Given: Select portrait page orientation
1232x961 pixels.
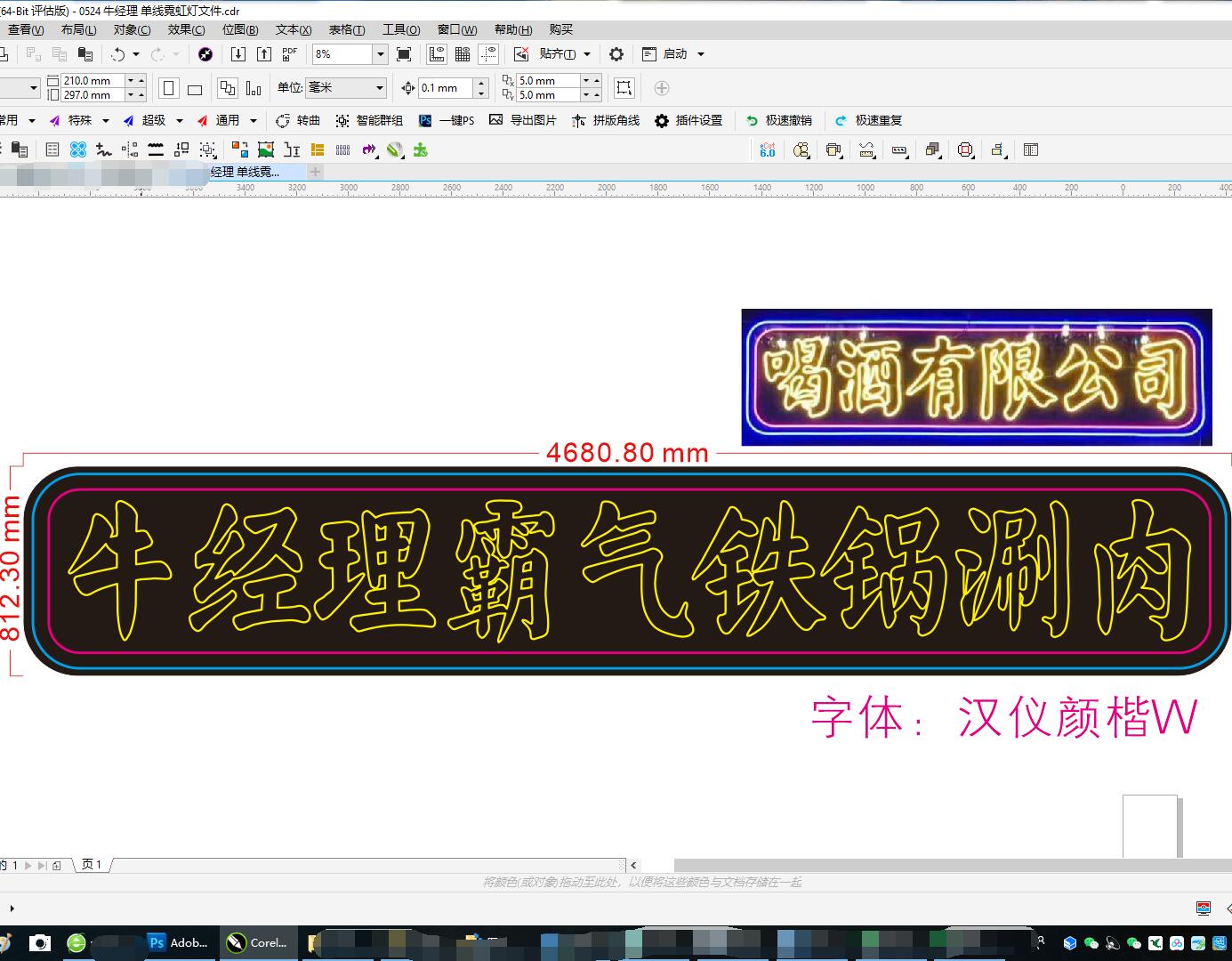Looking at the screenshot, I should (x=169, y=88).
